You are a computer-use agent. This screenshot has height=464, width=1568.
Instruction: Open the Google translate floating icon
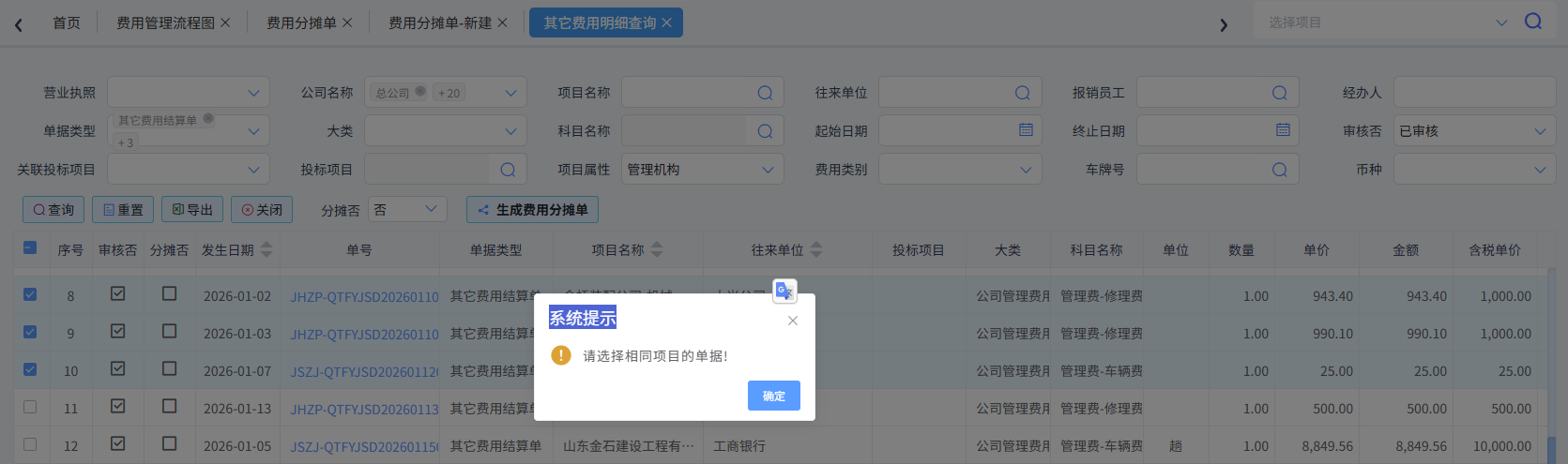(x=784, y=292)
